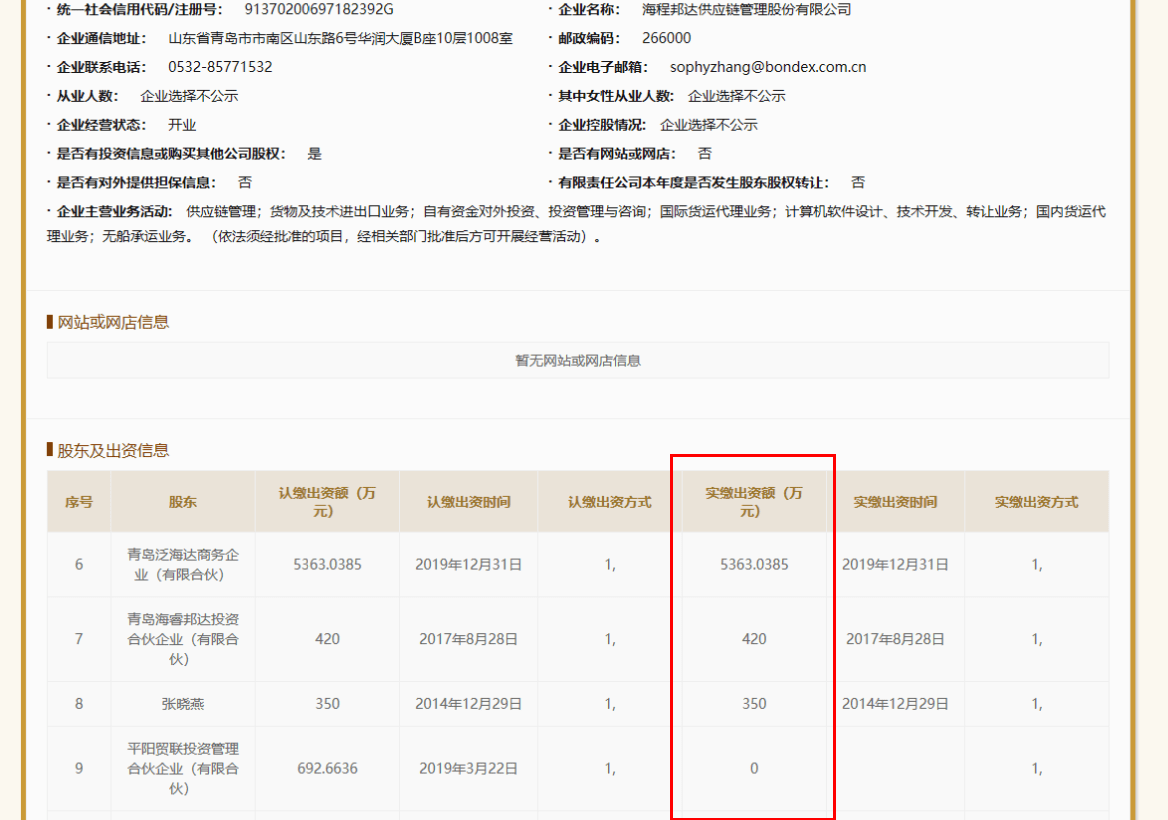1168x820 pixels.
Task: Click the paid-in amount 5363.0385 in row 6
Action: 754,564
